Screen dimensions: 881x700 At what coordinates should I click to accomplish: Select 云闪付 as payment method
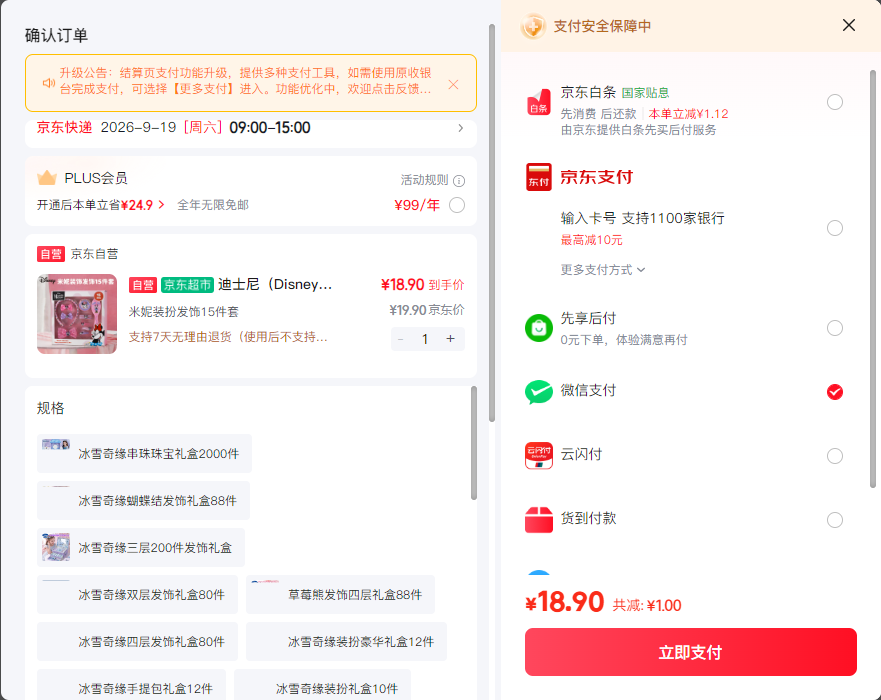click(834, 456)
